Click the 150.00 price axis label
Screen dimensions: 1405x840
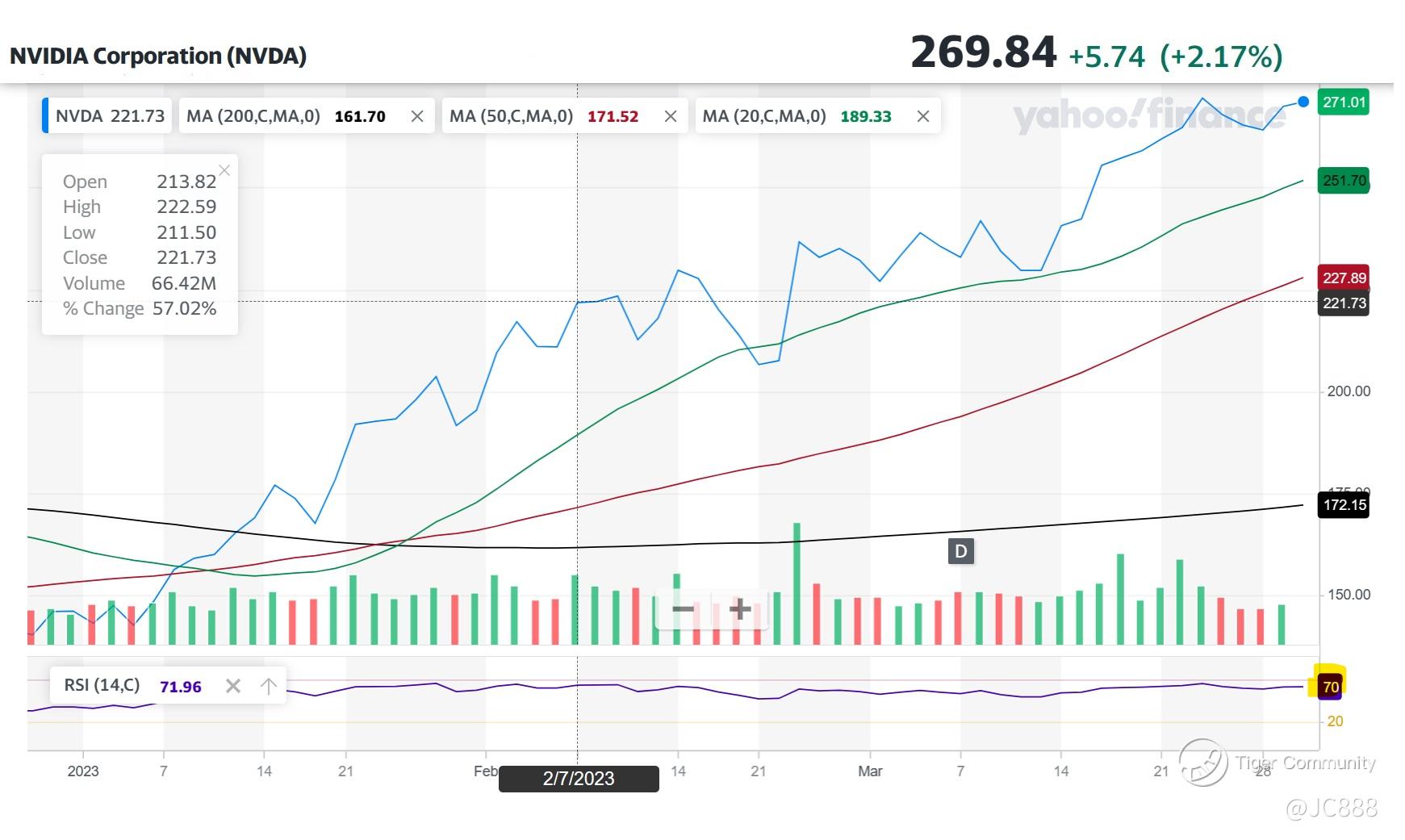1349,595
